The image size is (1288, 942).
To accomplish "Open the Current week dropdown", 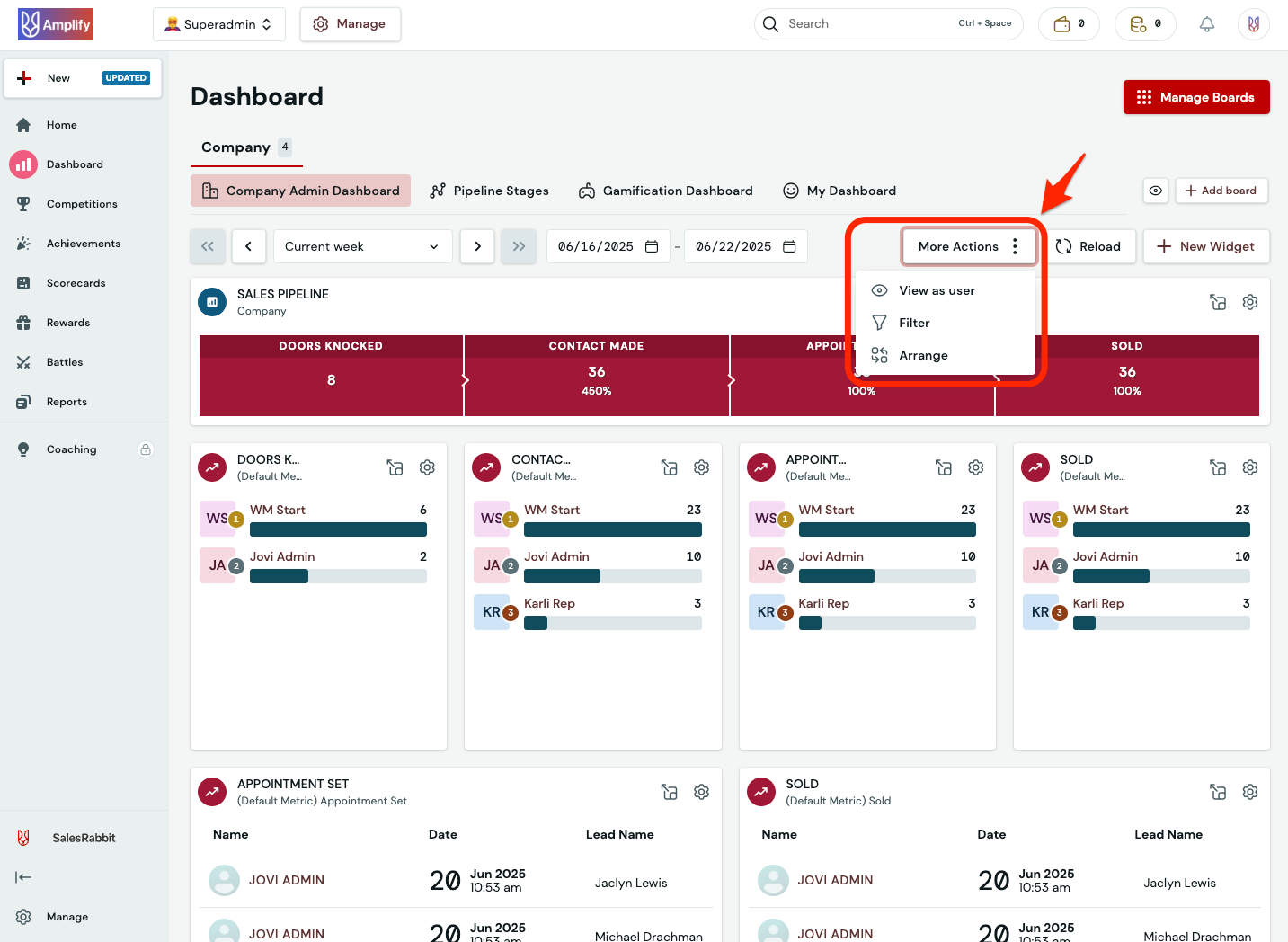I will pos(362,246).
